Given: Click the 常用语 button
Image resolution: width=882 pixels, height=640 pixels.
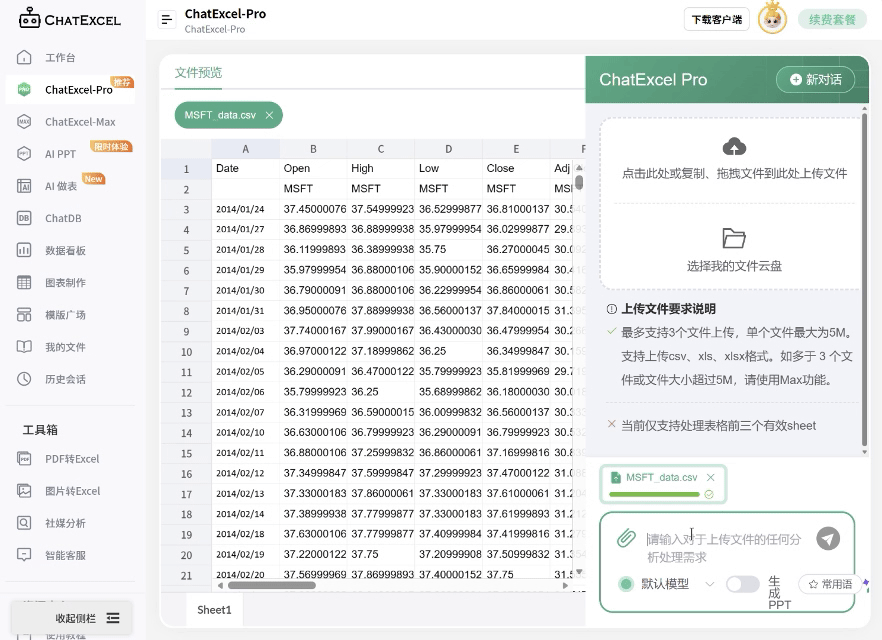Looking at the screenshot, I should click(830, 584).
